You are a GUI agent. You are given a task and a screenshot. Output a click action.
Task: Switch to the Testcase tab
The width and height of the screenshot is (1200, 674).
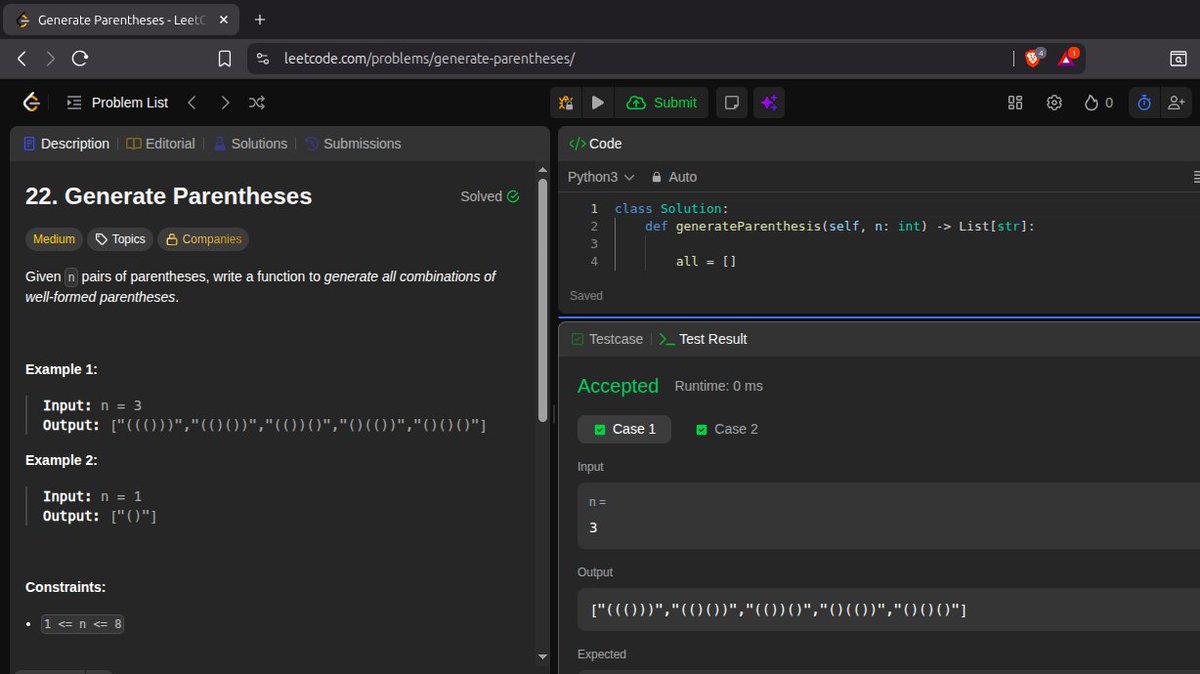pyautogui.click(x=607, y=339)
